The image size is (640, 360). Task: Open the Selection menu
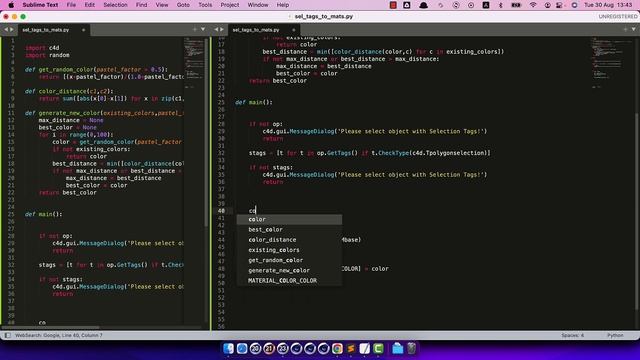click(115, 5)
